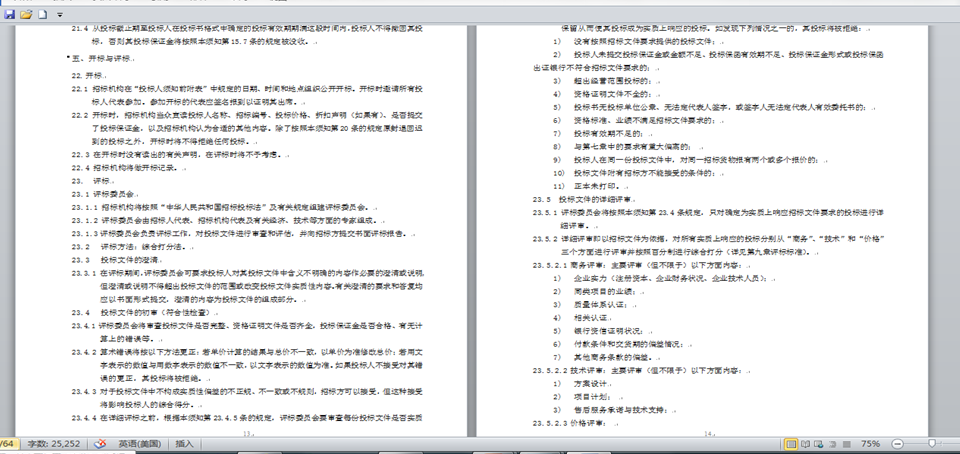Open zoom dialog via 75% level
Image resolution: width=960 pixels, height=454 pixels.
(871, 444)
